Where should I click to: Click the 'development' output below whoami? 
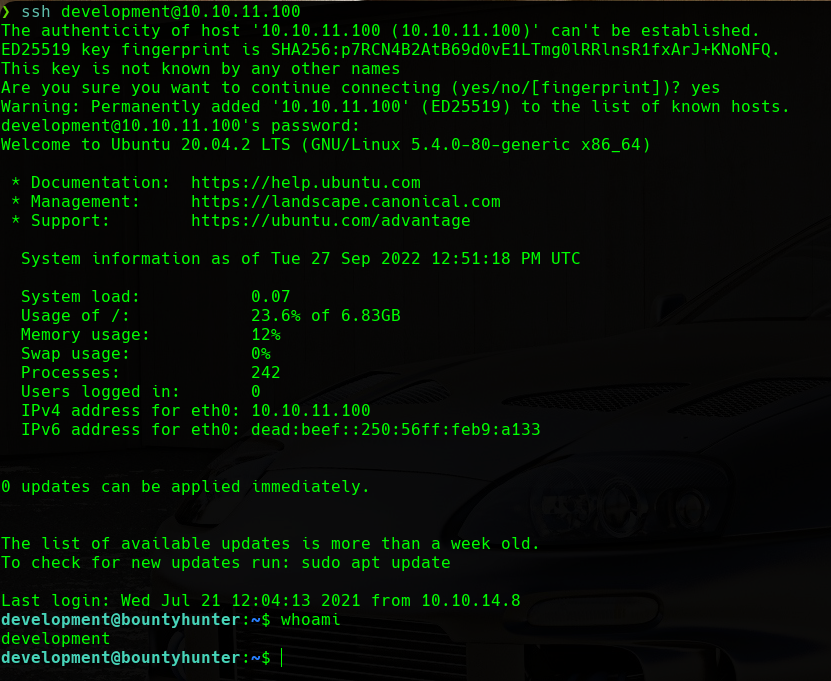click(55, 639)
